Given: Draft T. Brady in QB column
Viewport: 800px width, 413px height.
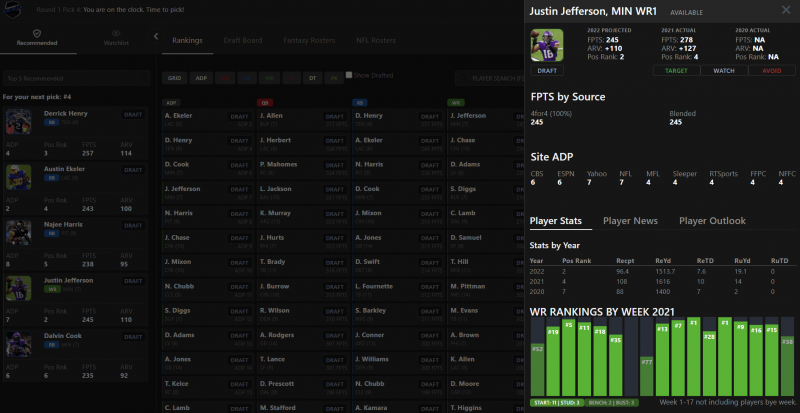Looking at the screenshot, I should (335, 262).
